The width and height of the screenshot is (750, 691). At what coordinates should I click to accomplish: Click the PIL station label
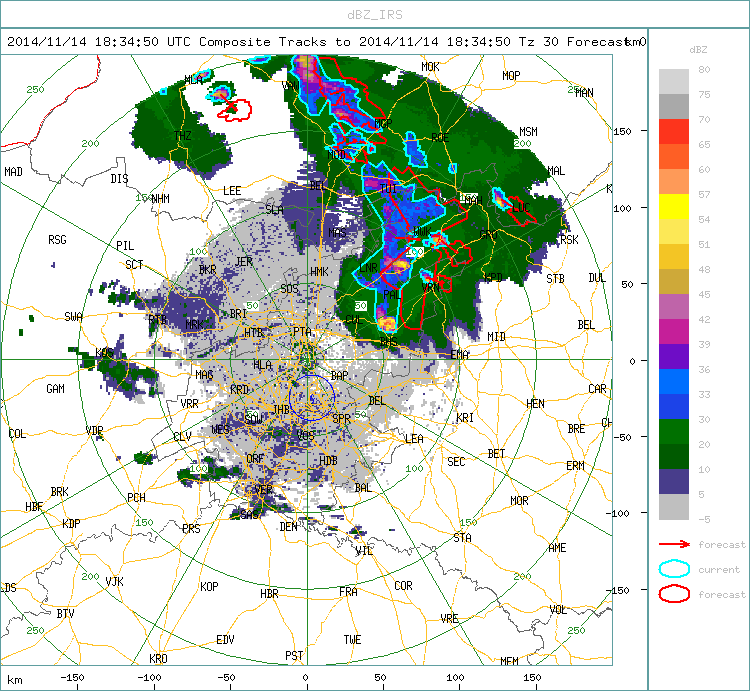click(125, 246)
